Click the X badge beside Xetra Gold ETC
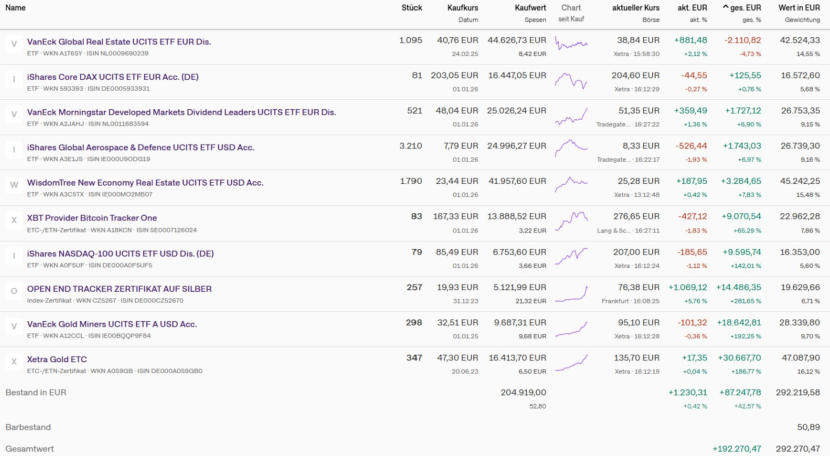 [x=13, y=362]
